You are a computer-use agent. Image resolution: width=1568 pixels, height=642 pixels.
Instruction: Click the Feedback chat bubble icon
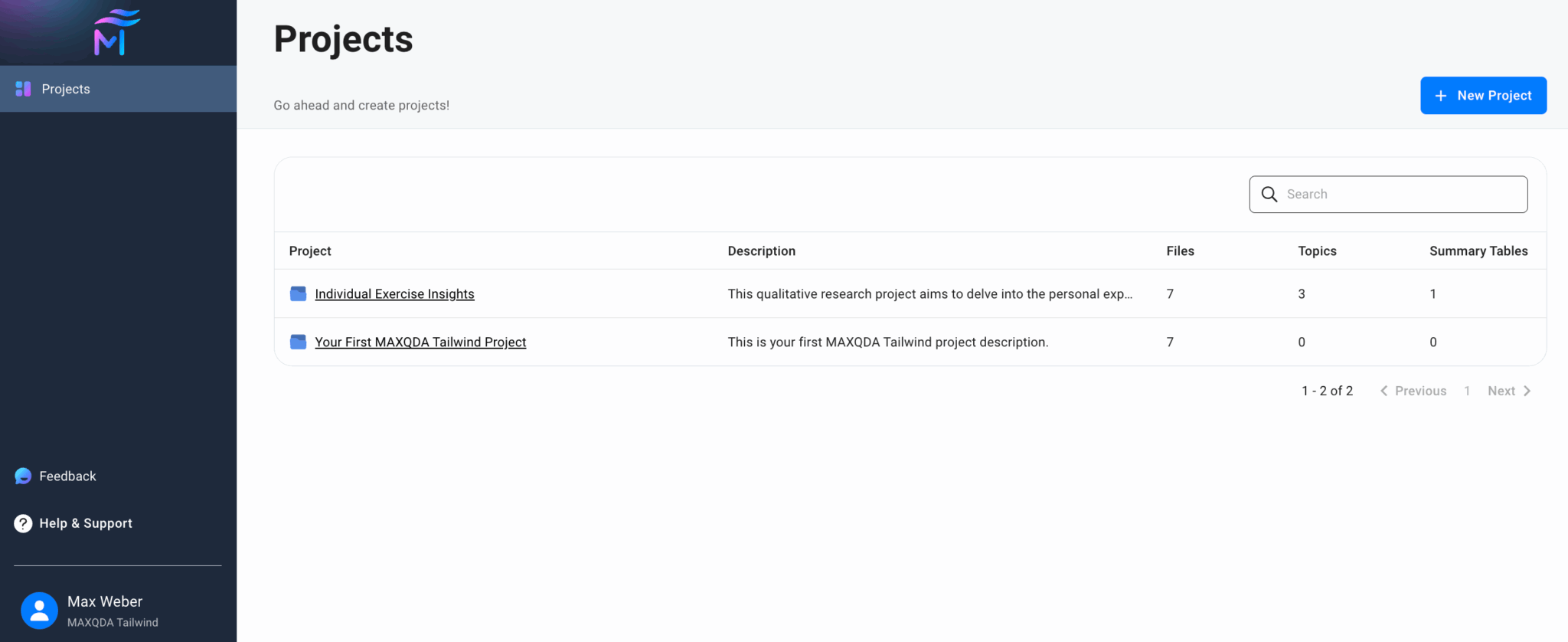pos(23,476)
